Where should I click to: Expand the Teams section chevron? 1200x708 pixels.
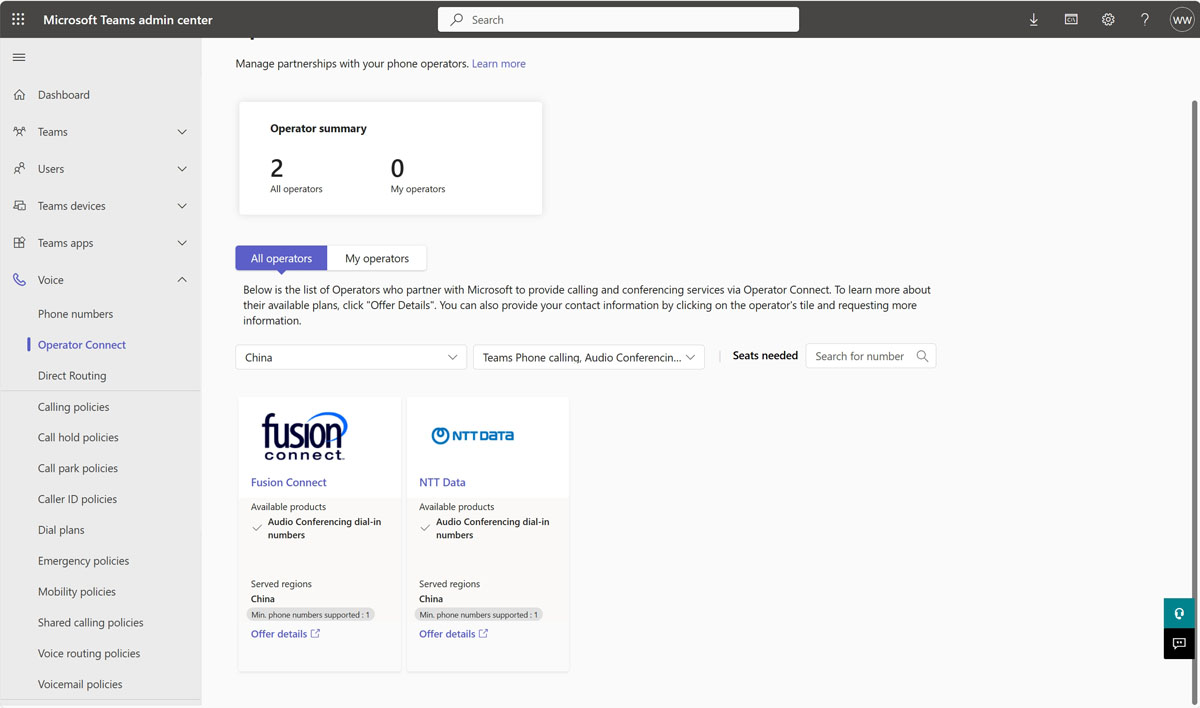pos(182,132)
